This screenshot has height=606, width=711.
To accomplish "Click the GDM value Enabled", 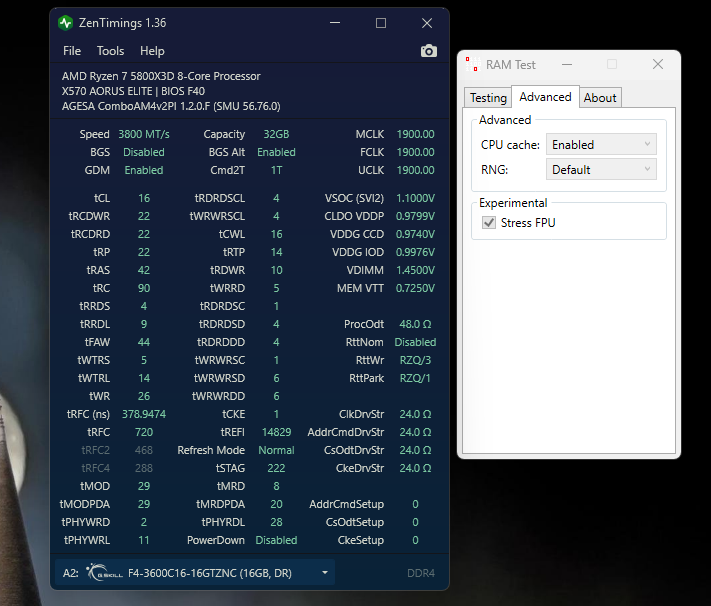I will coord(144,171).
